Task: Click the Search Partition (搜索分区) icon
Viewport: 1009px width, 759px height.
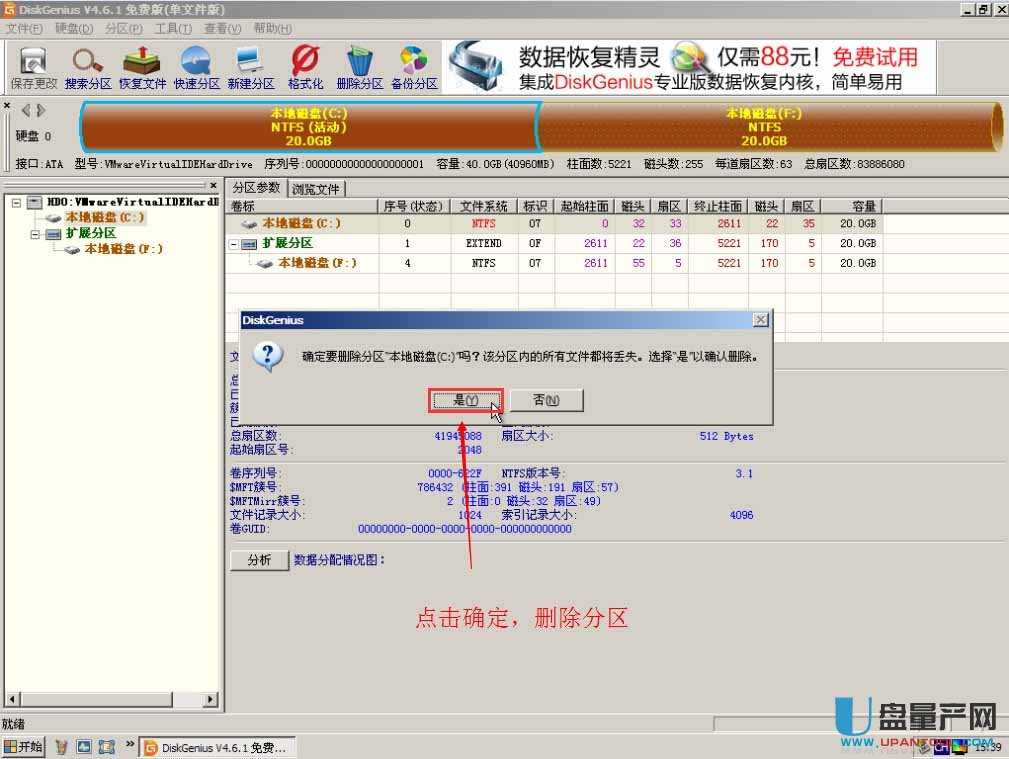Action: [88, 67]
